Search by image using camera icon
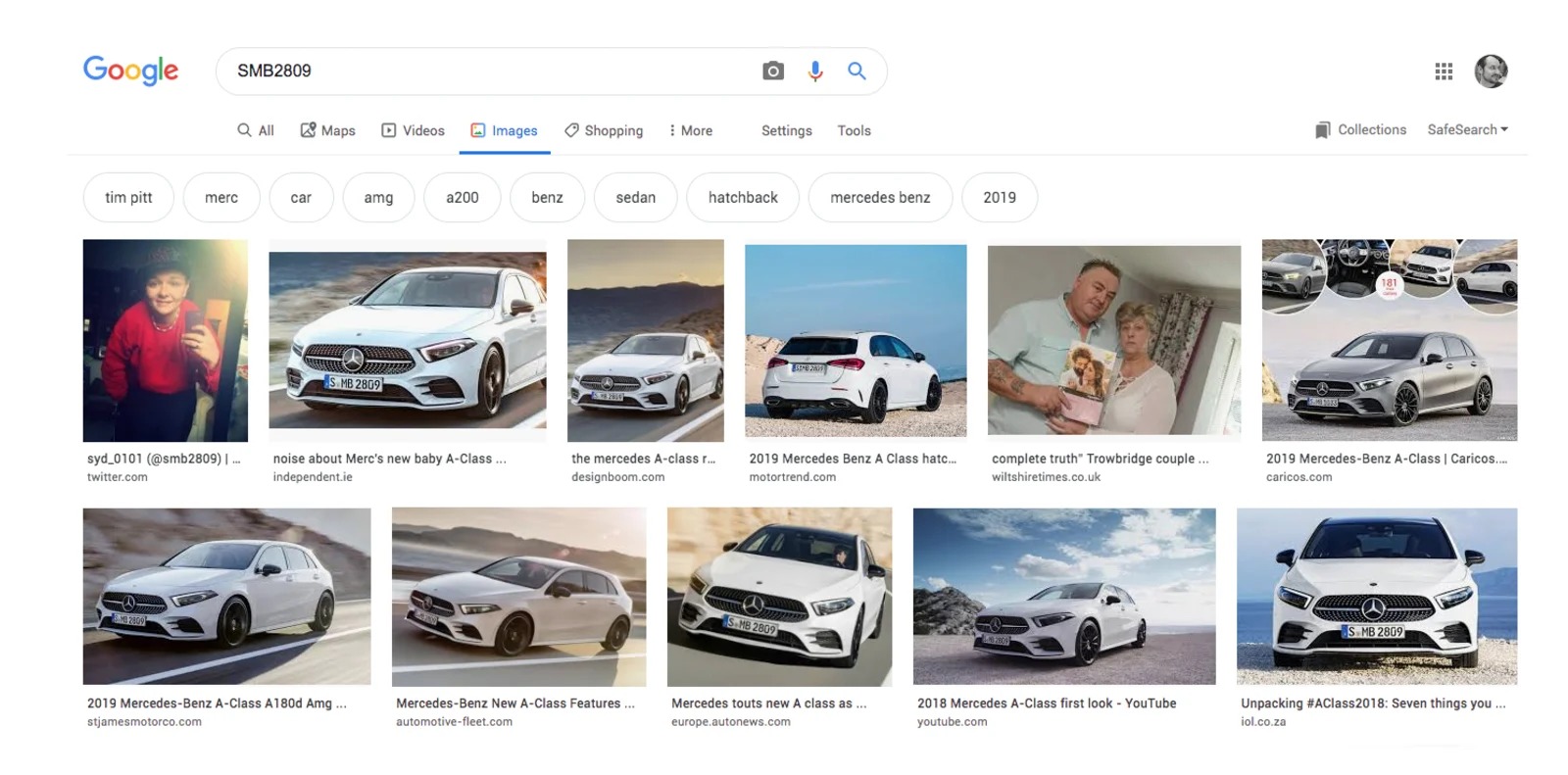 click(773, 71)
